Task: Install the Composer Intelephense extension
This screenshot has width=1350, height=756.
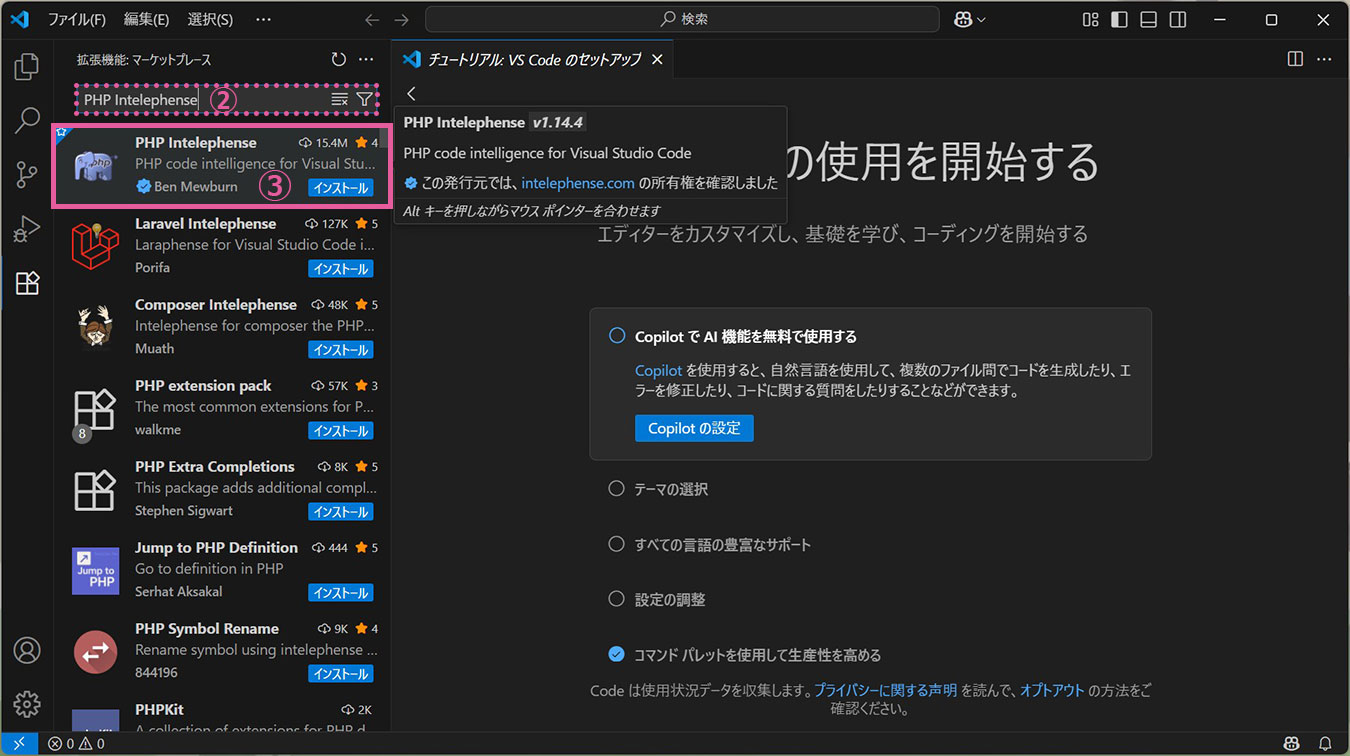Action: click(x=341, y=350)
